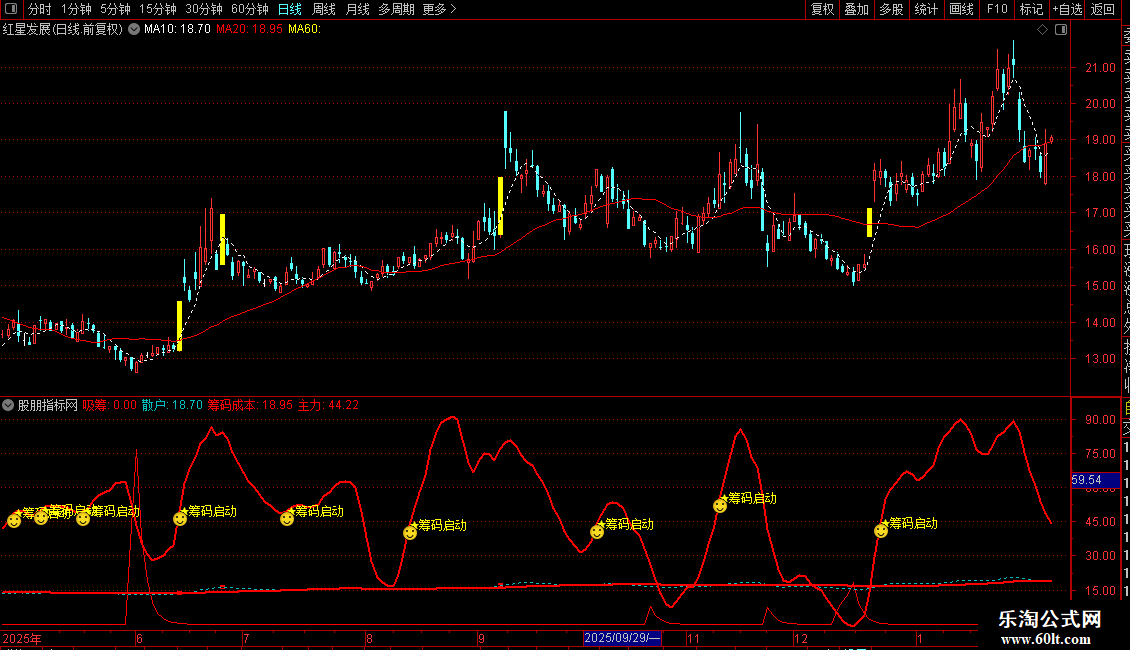Image resolution: width=1130 pixels, height=650 pixels.
Task: Click the 13.00 price axis label
Action: tap(1100, 359)
